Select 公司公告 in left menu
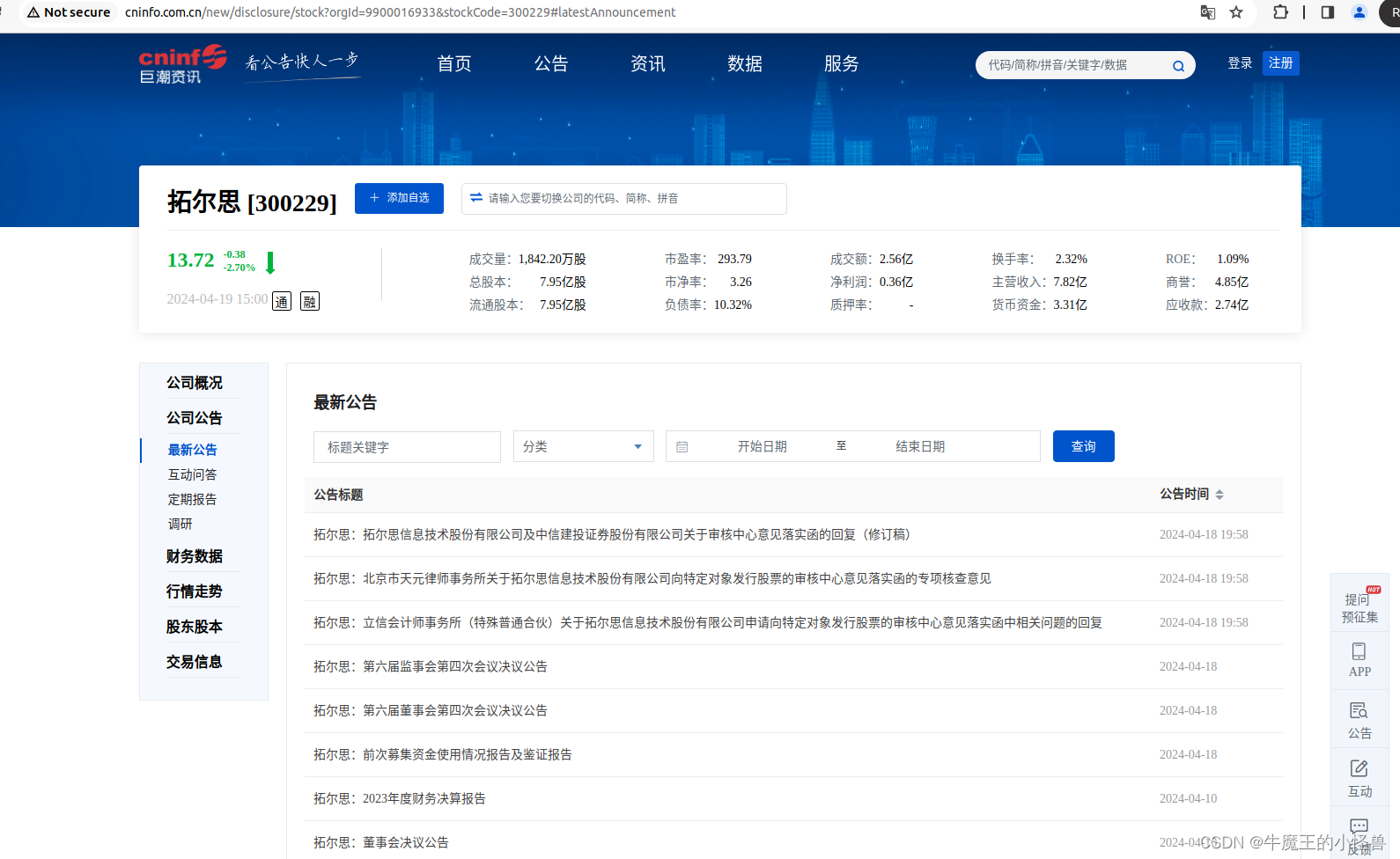 coord(195,418)
